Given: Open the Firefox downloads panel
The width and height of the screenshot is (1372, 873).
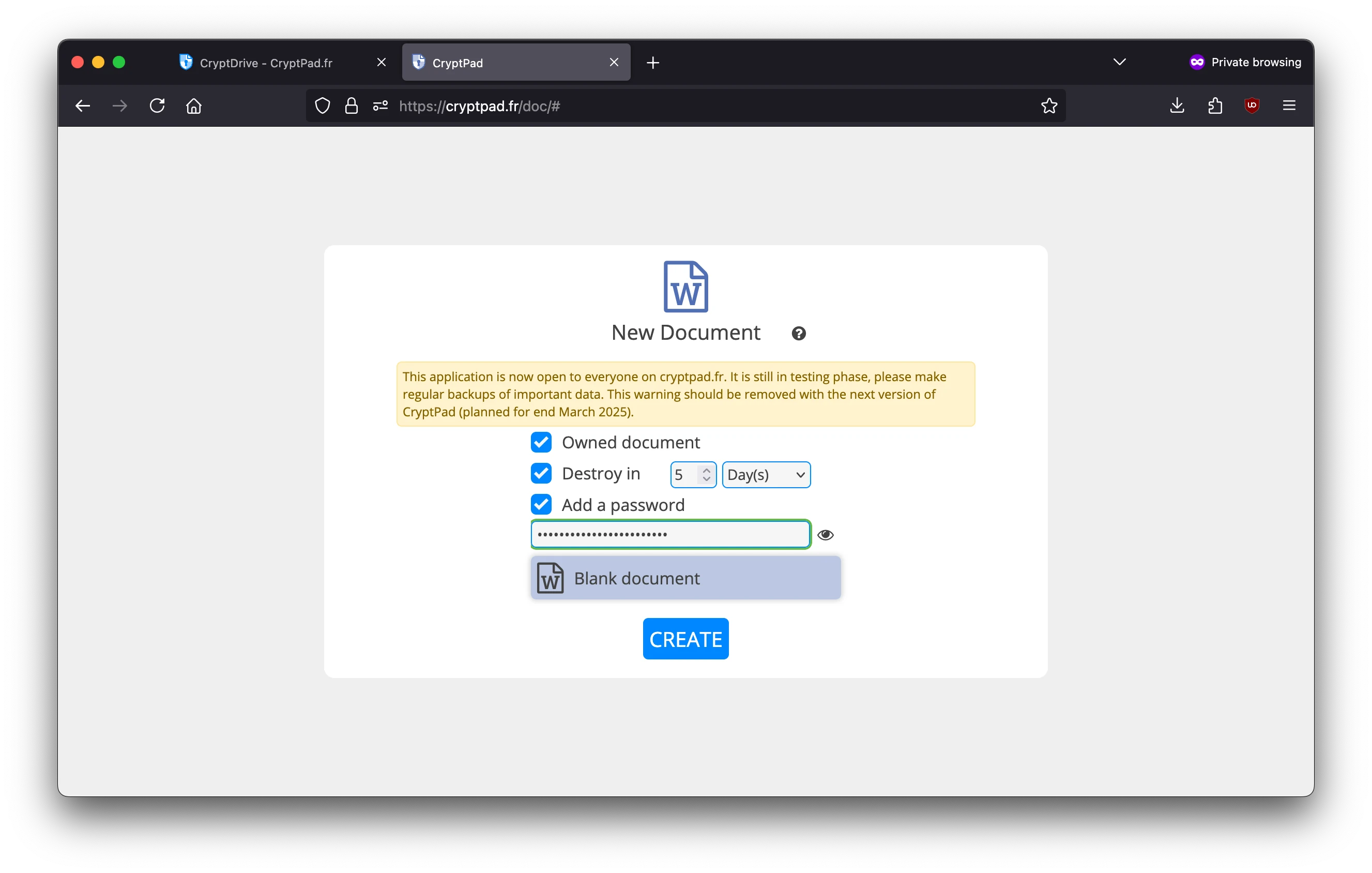Looking at the screenshot, I should click(x=1177, y=106).
